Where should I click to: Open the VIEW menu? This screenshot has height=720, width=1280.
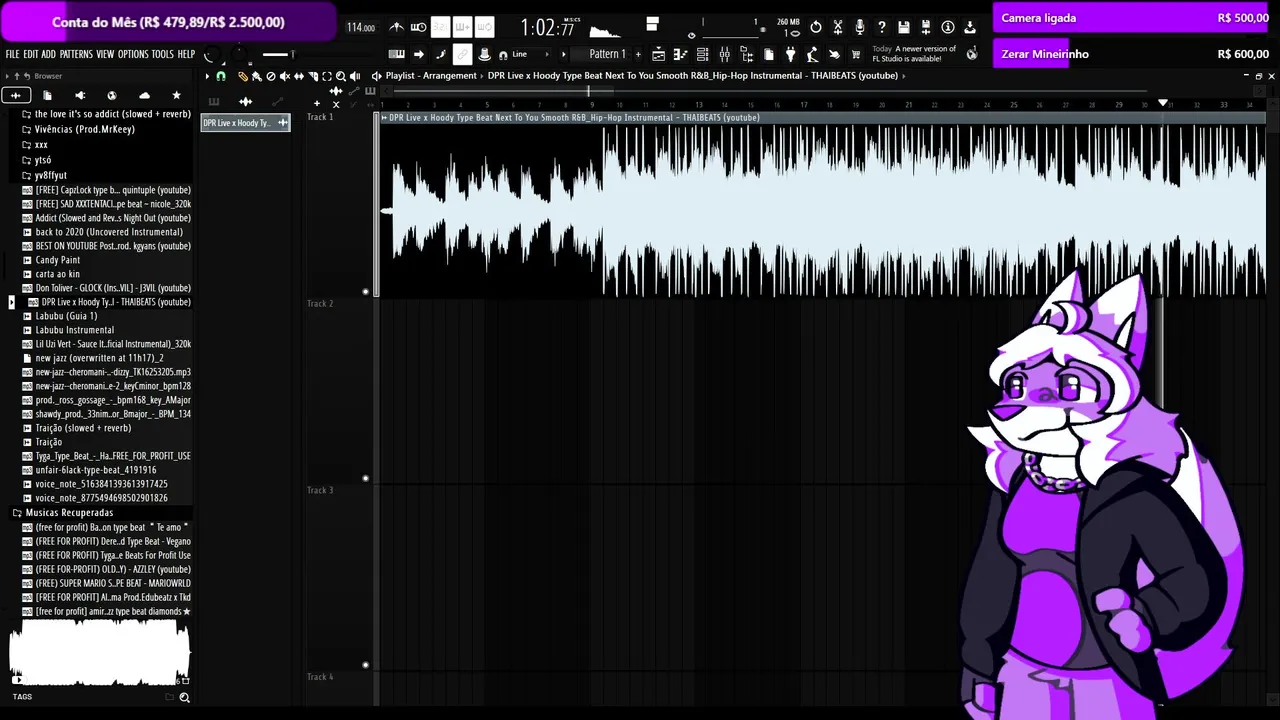(105, 54)
